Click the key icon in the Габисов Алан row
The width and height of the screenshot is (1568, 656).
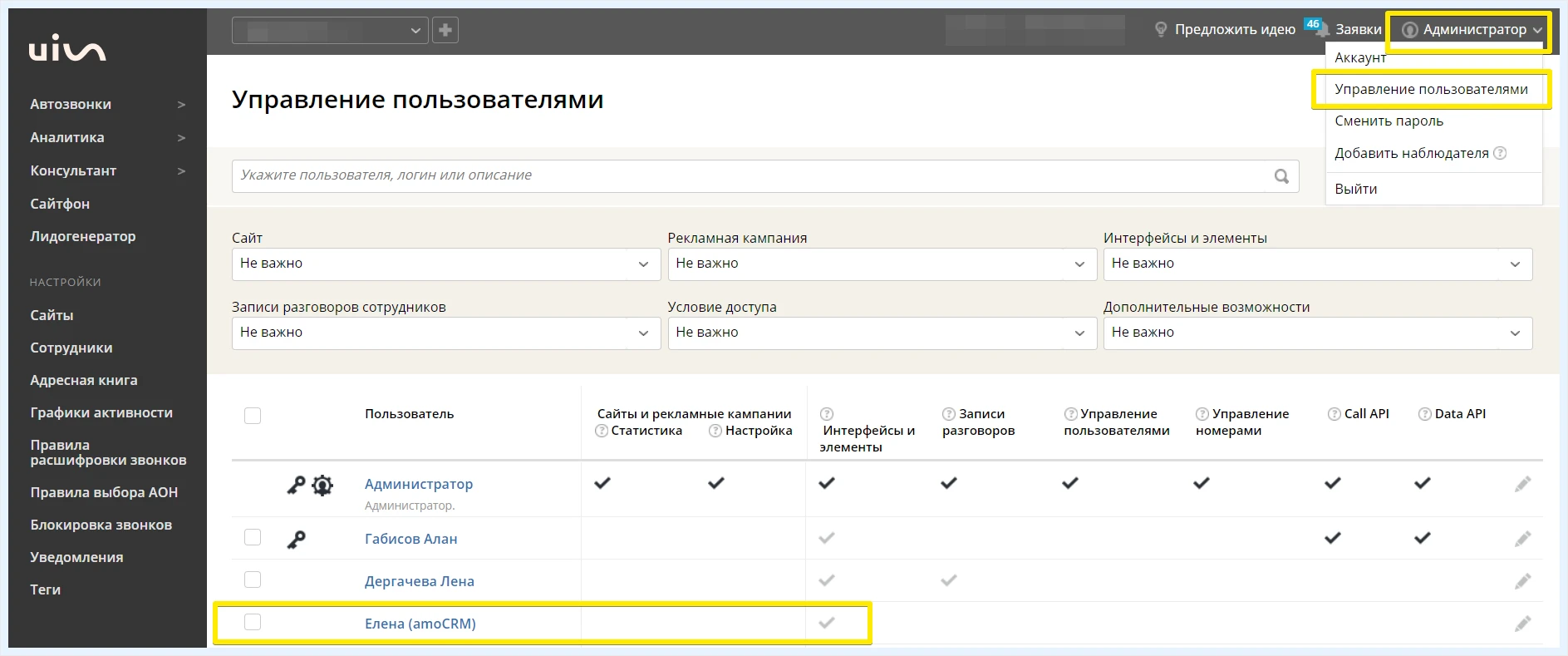coord(296,540)
